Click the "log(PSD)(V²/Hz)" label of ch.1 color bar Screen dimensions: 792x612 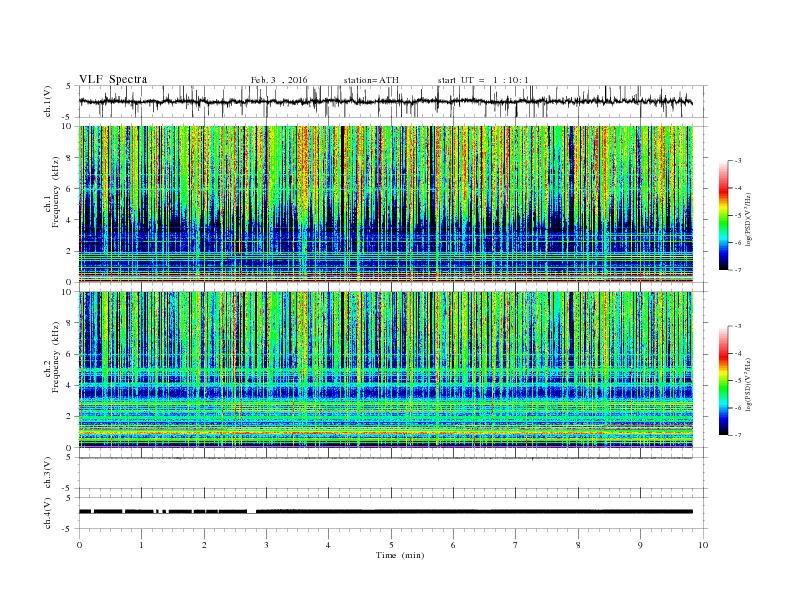(749, 220)
